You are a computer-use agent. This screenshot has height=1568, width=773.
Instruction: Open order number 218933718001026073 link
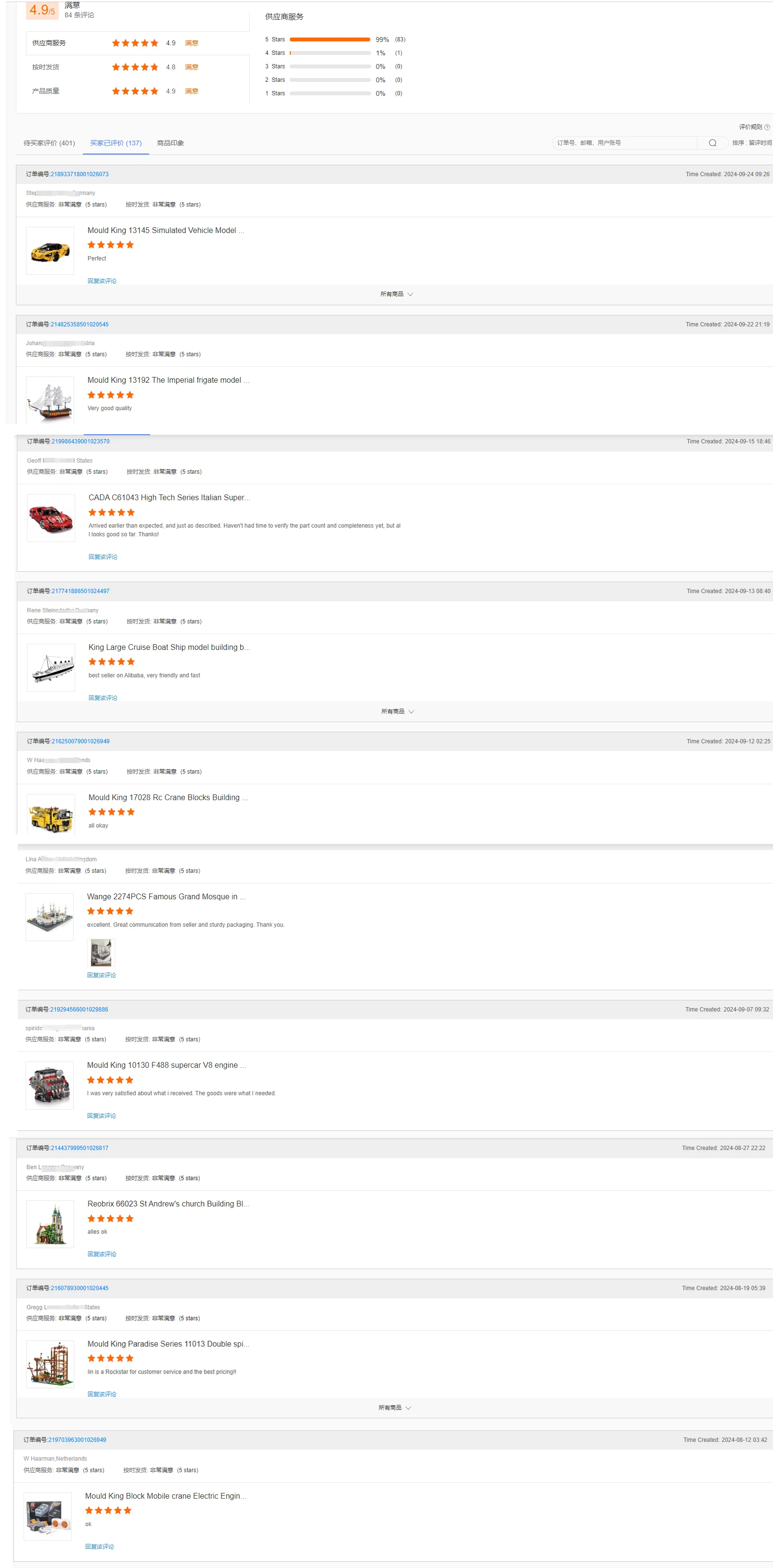pos(80,174)
